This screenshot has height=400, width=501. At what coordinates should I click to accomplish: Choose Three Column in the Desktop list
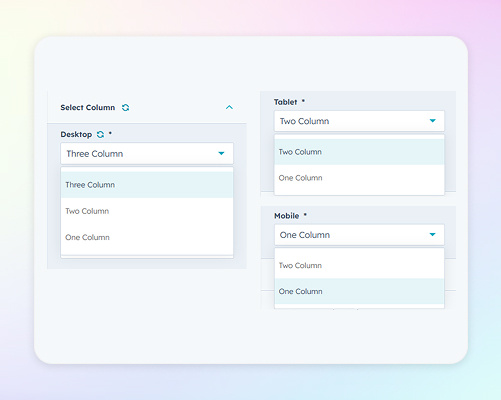pyautogui.click(x=147, y=185)
